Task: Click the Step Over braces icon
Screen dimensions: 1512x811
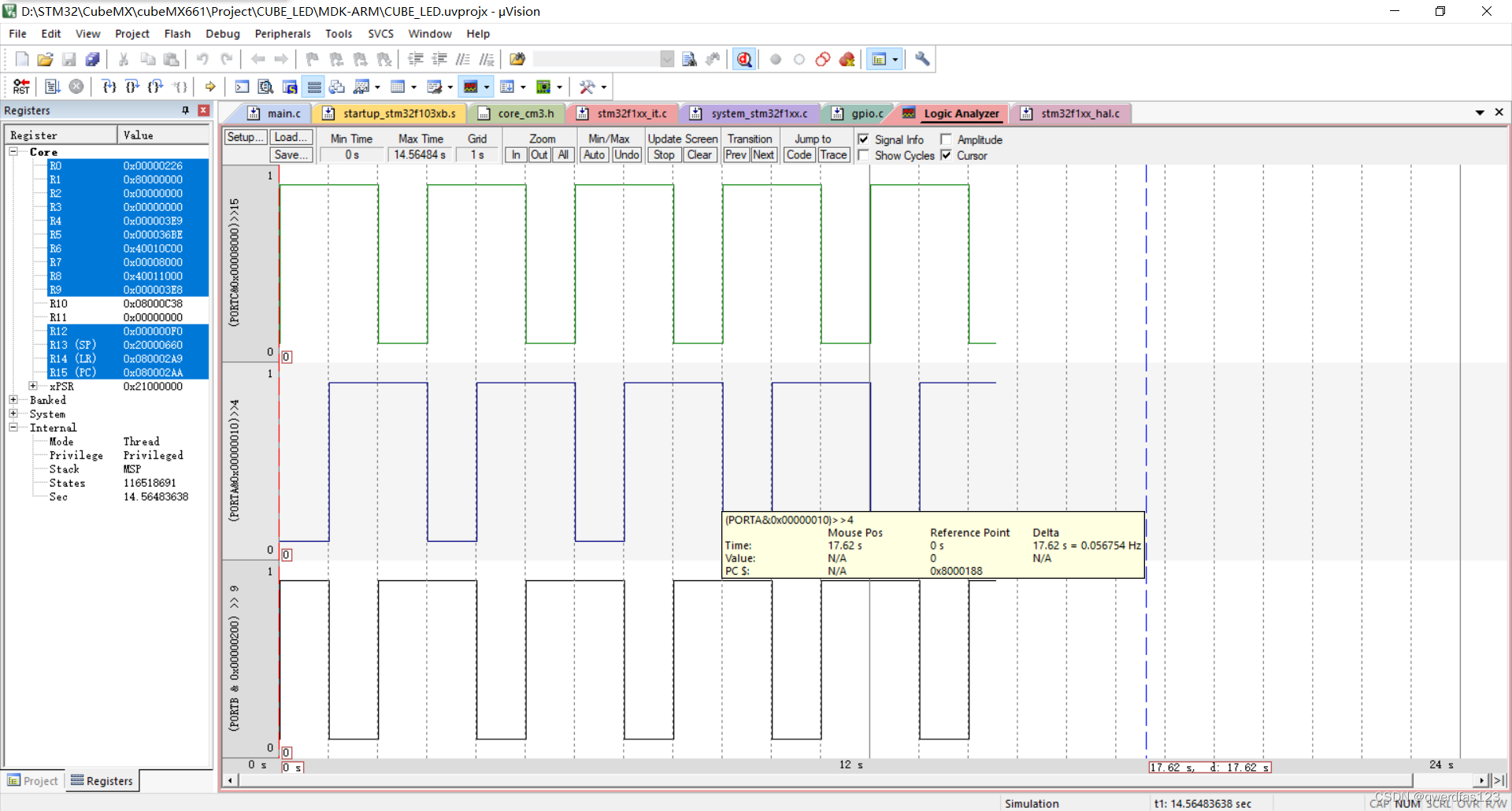Action: point(132,87)
